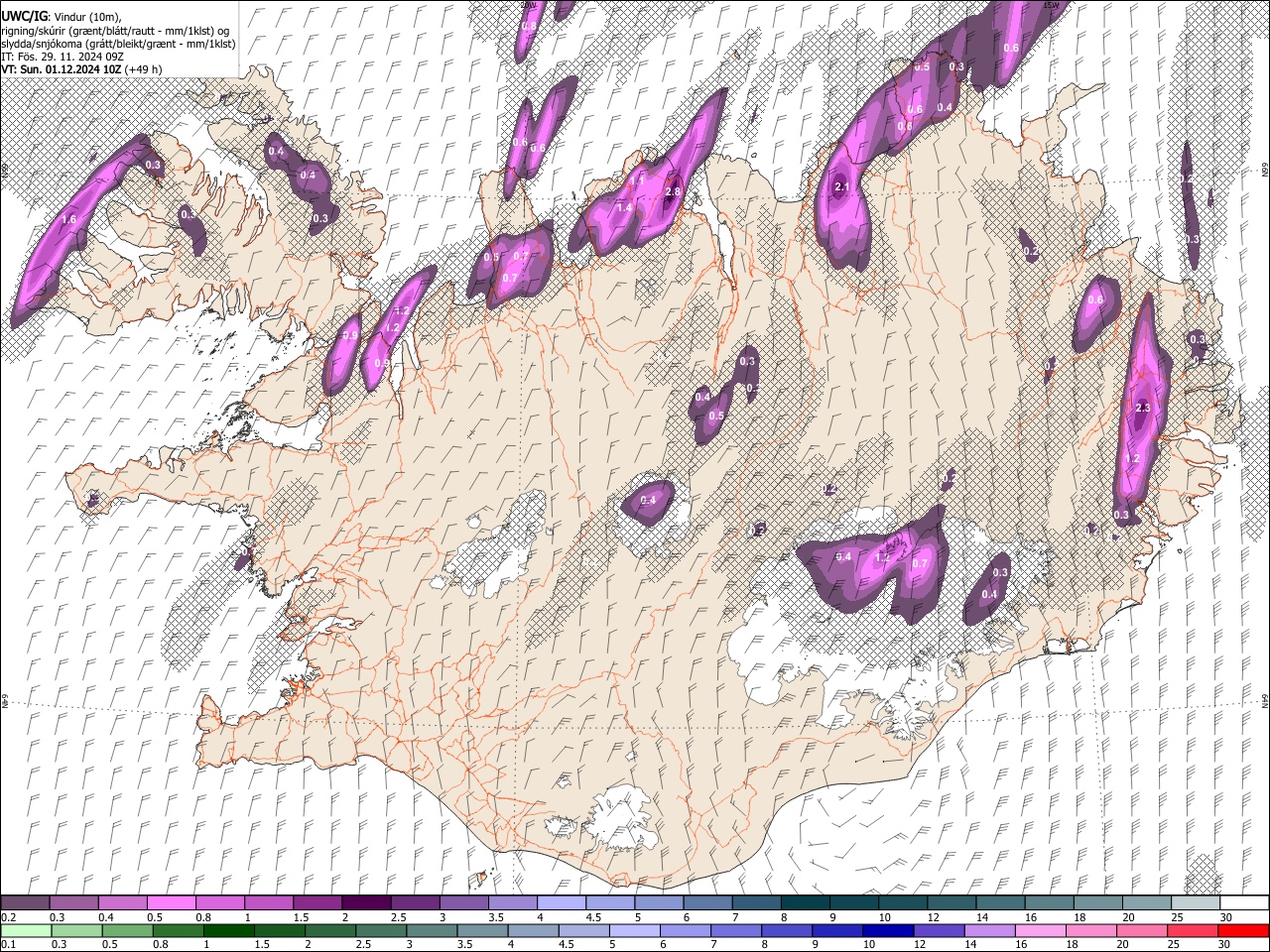Click the 66N latitude label on right edge
Image resolution: width=1270 pixels, height=952 pixels.
coord(1264,172)
